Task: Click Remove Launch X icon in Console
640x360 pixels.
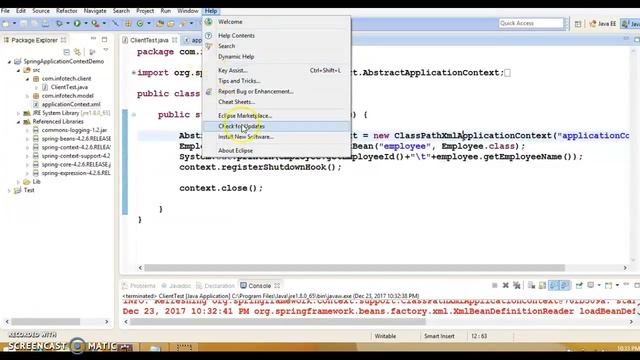Action: [x=506, y=285]
